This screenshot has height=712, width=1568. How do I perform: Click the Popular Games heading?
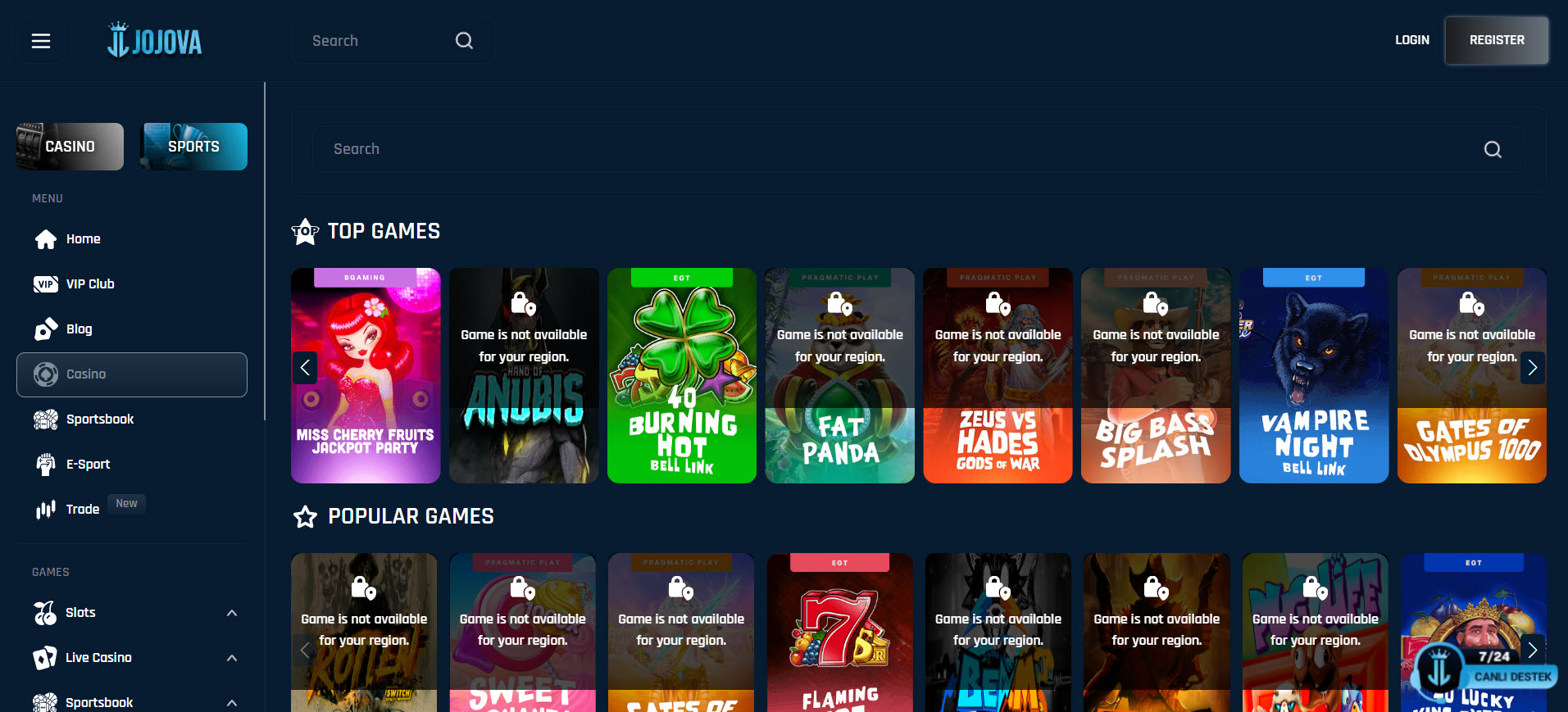click(x=411, y=517)
